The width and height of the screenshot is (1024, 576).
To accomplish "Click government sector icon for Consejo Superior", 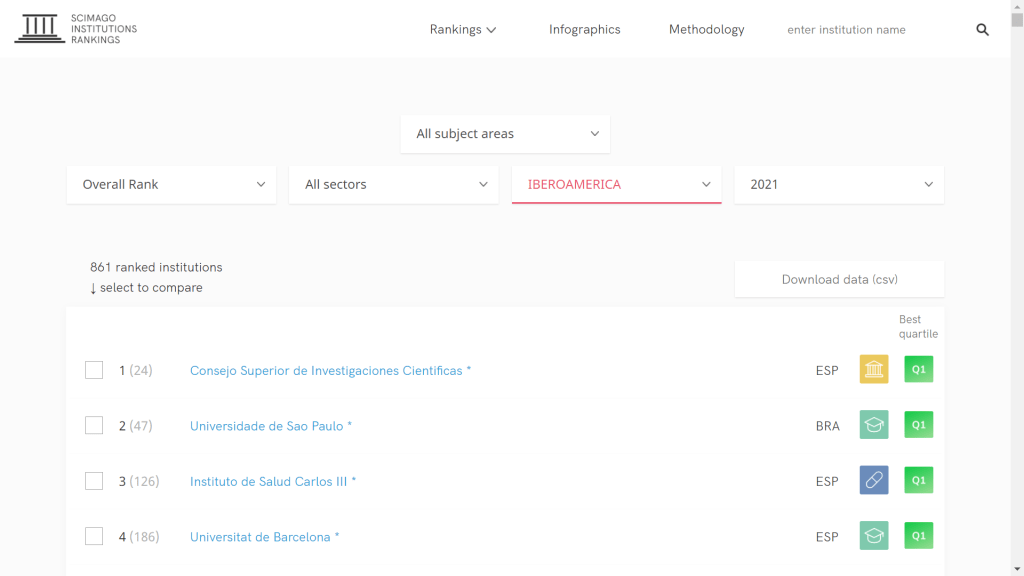I will (x=874, y=370).
